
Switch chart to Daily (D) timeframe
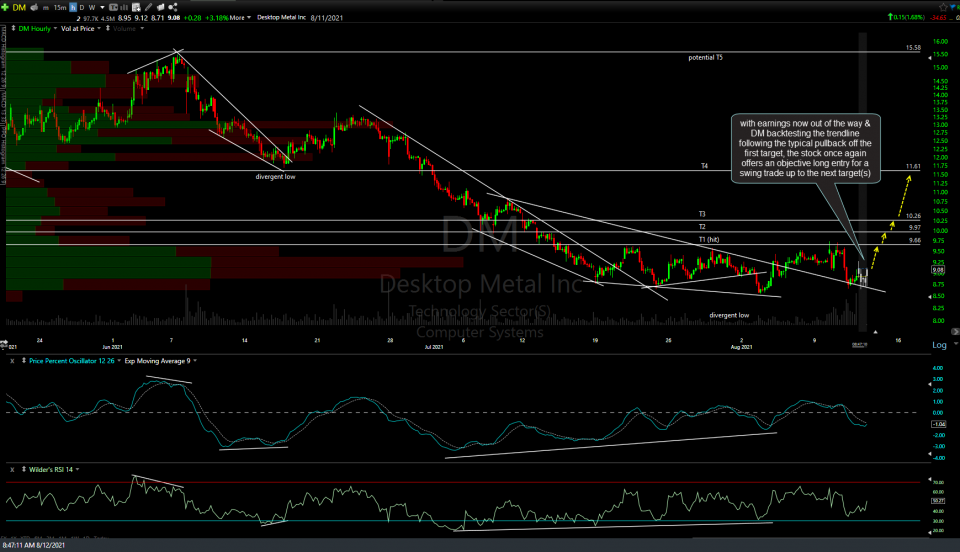[x=80, y=6]
